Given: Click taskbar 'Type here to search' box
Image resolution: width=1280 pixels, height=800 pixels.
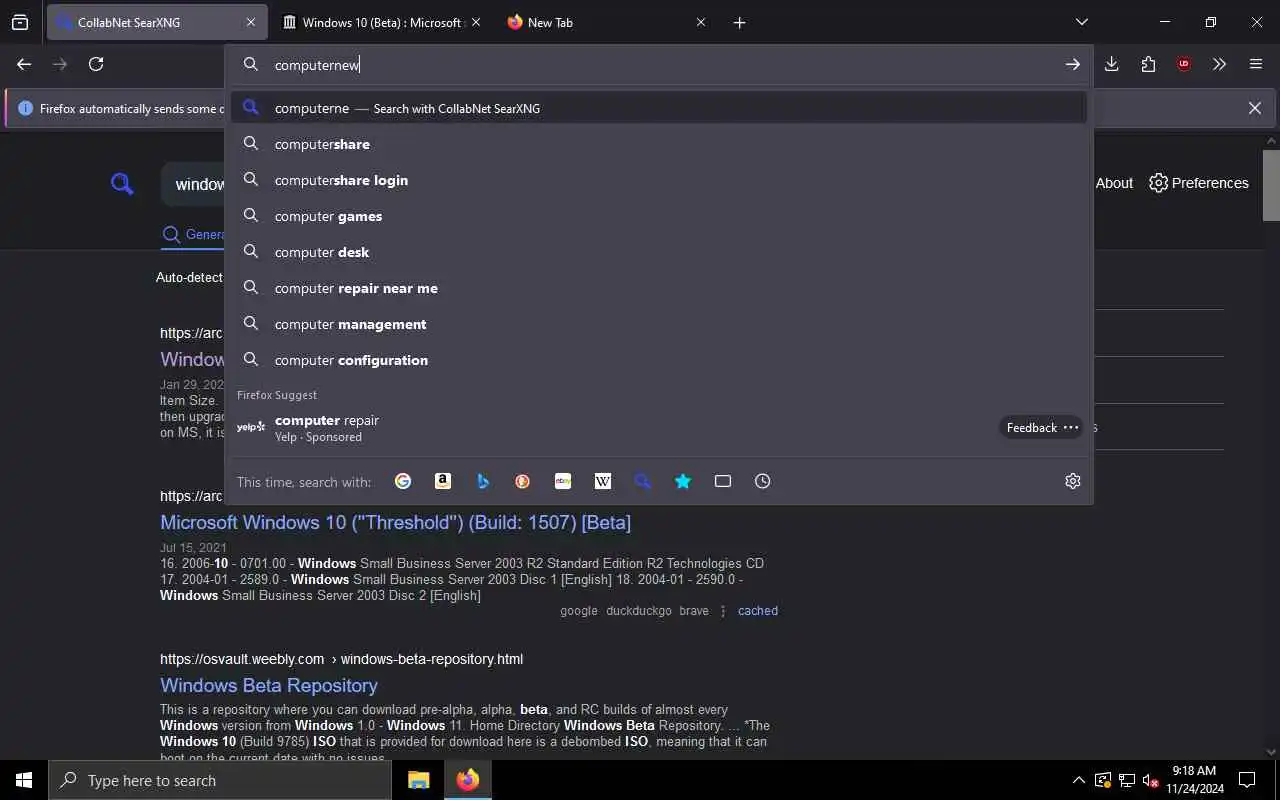Looking at the screenshot, I should point(220,780).
